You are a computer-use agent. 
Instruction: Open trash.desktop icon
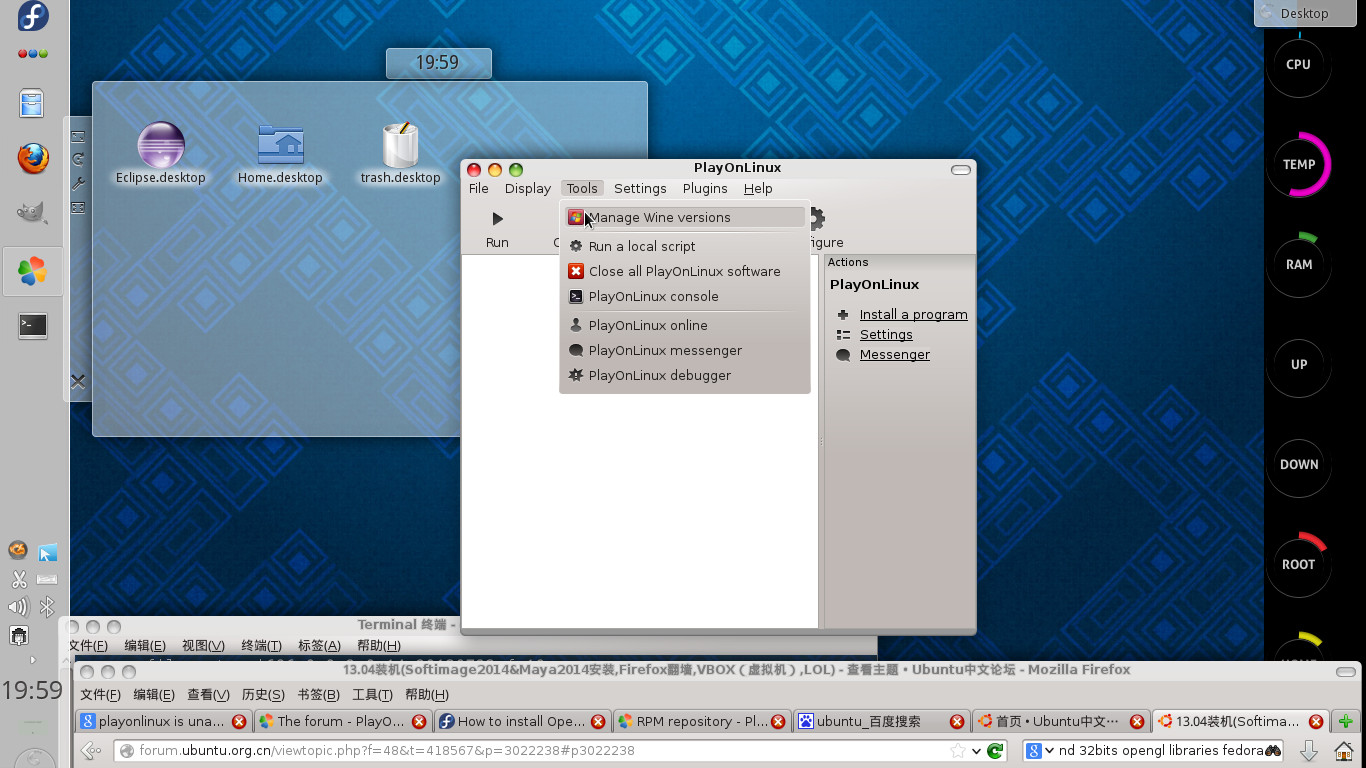[x=400, y=154]
